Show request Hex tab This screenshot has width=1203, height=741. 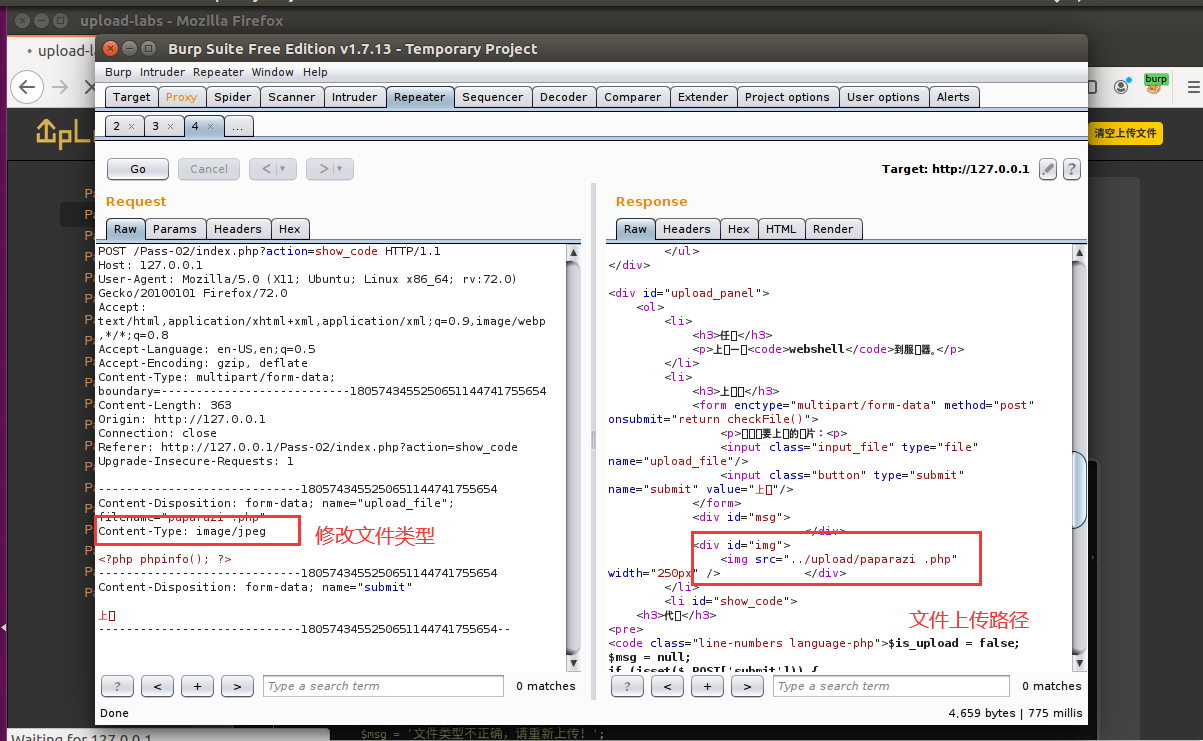pyautogui.click(x=289, y=229)
